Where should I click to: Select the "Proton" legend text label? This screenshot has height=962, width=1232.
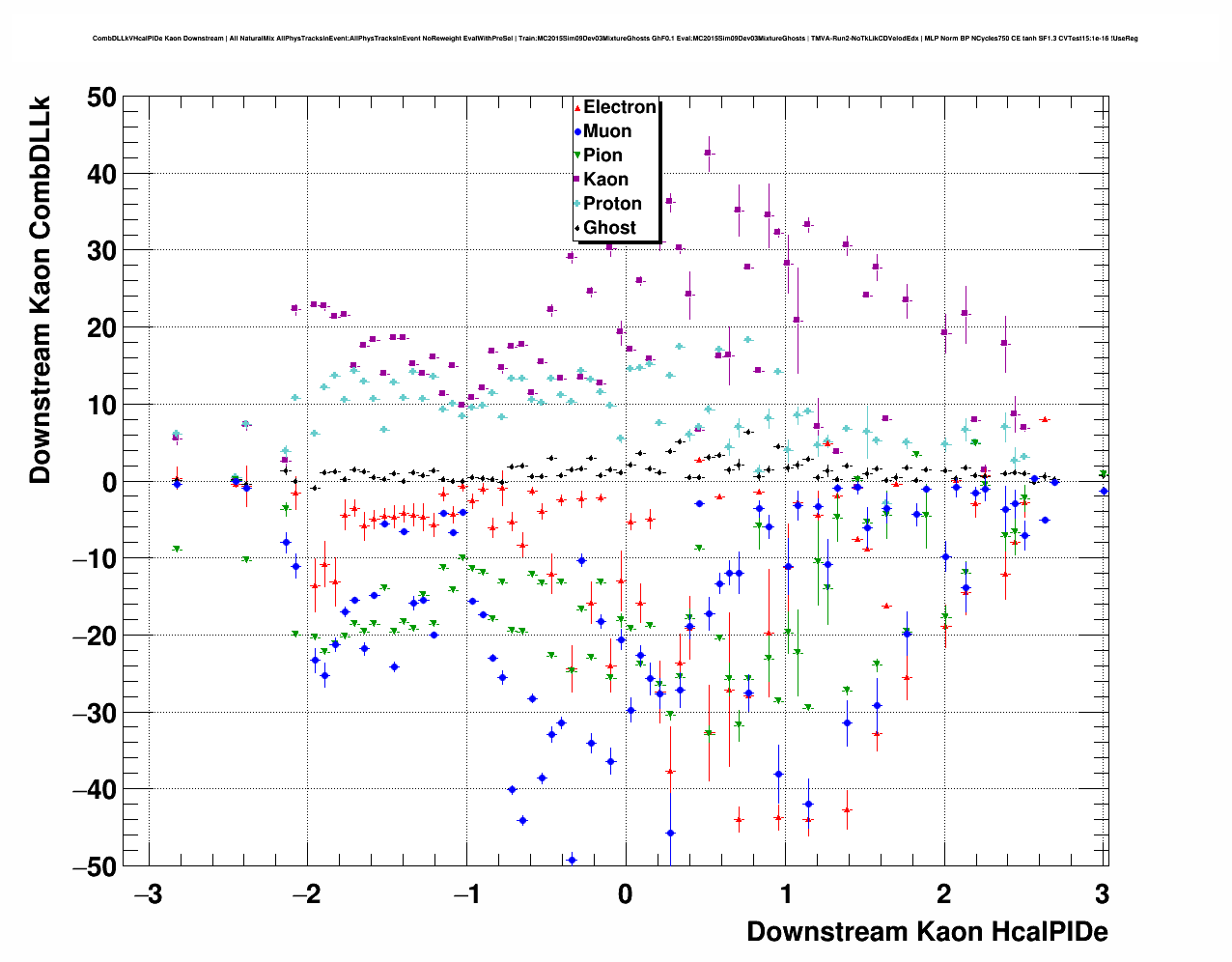point(612,204)
